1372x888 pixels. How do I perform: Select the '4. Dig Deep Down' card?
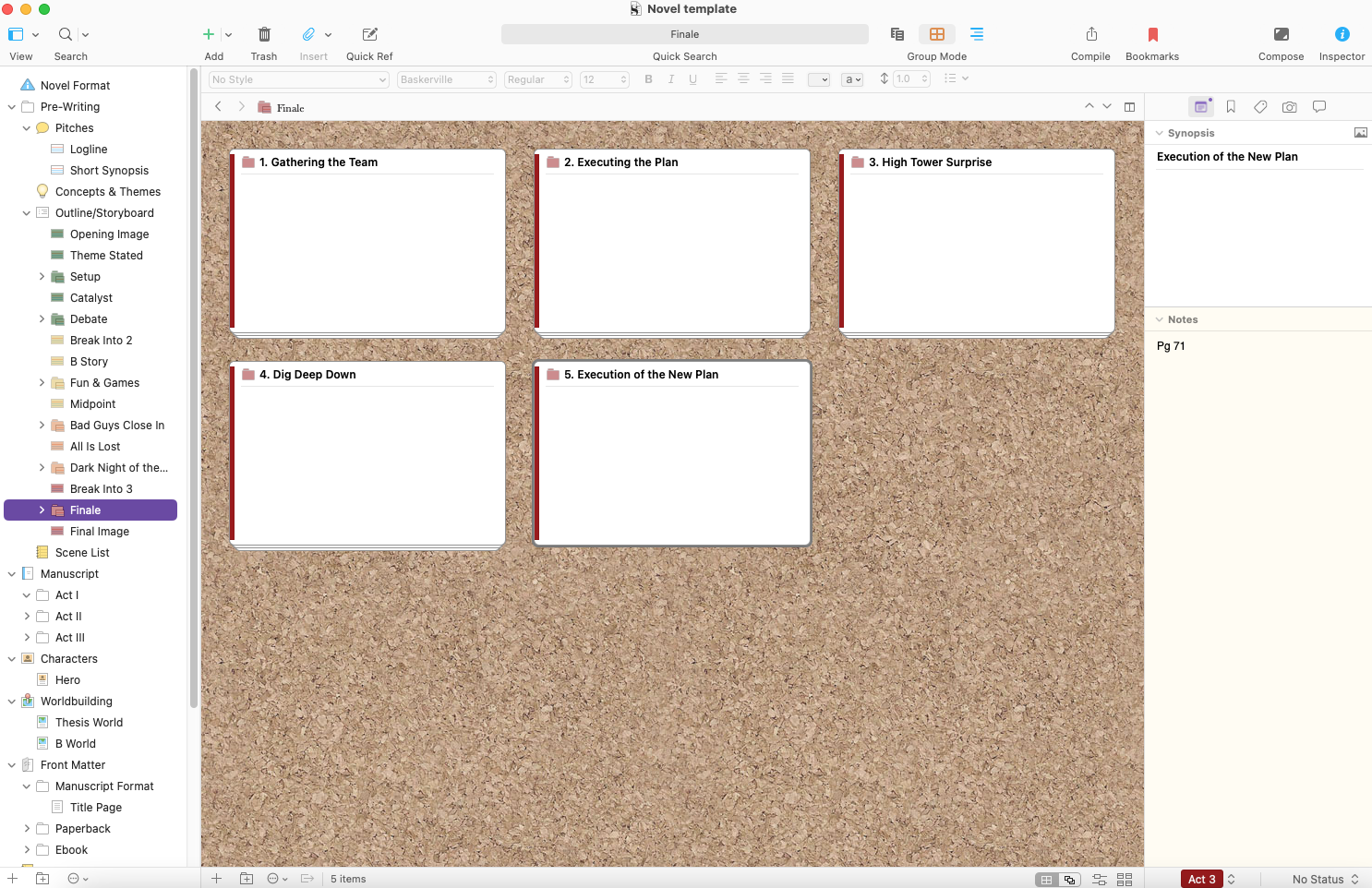pyautogui.click(x=367, y=454)
